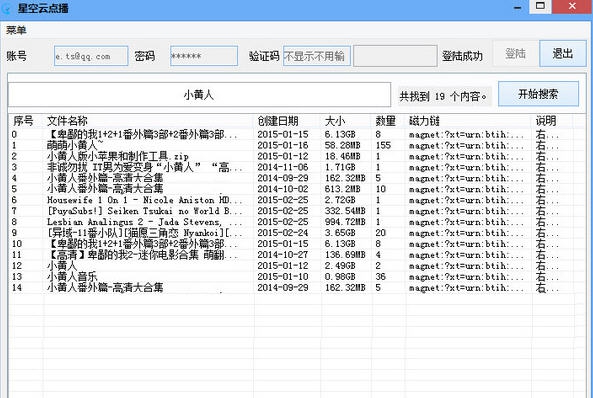Start search with 开始搜索 button
Screen dimensions: 593x398
pyautogui.click(x=538, y=94)
